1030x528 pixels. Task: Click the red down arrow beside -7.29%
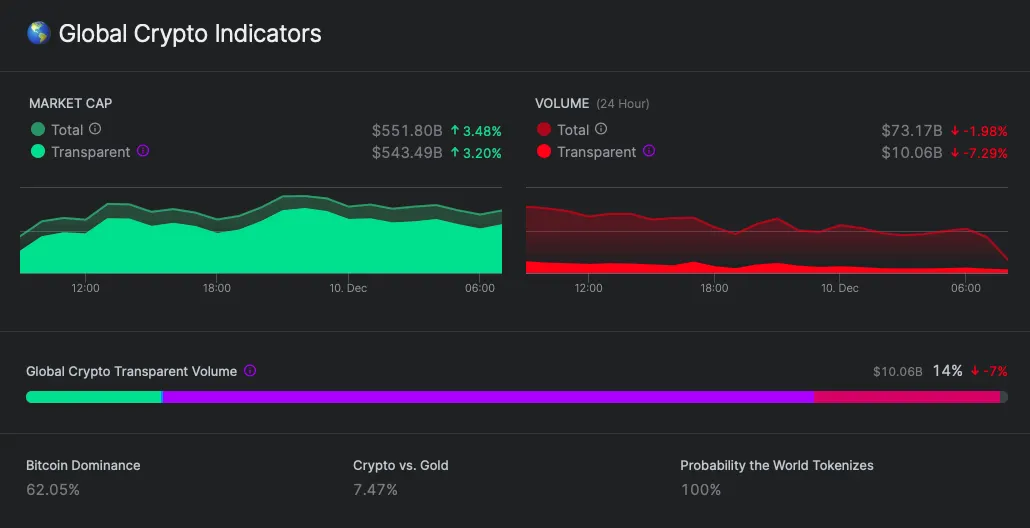[x=955, y=153]
